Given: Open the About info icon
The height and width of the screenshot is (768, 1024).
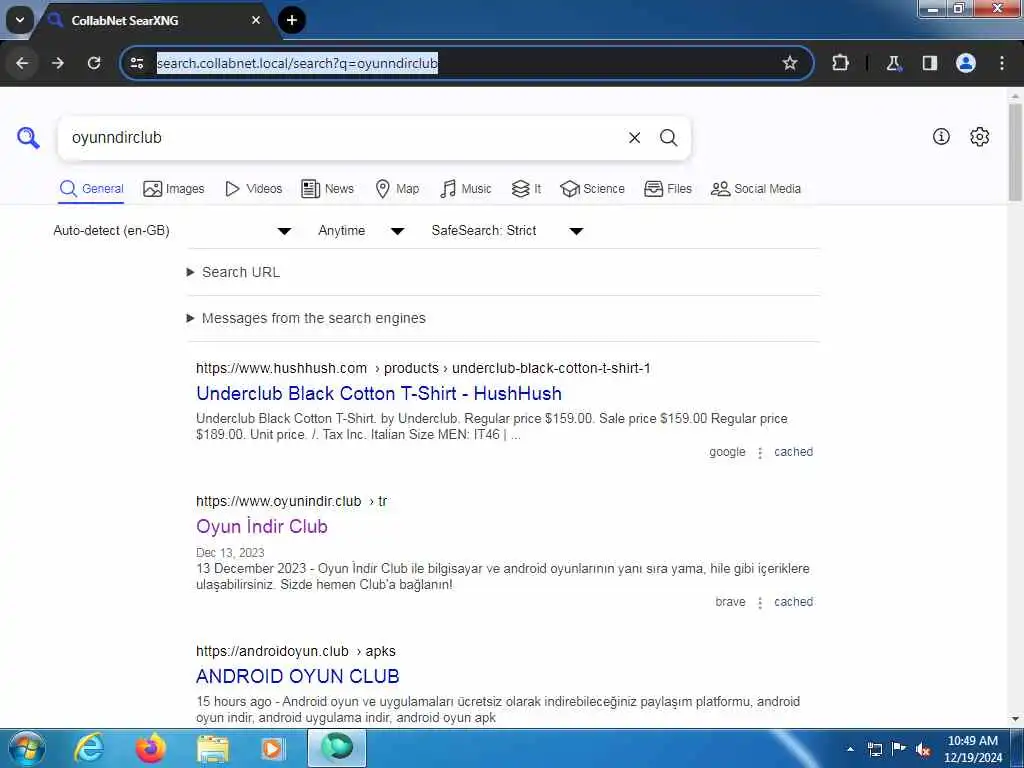Looking at the screenshot, I should point(941,136).
